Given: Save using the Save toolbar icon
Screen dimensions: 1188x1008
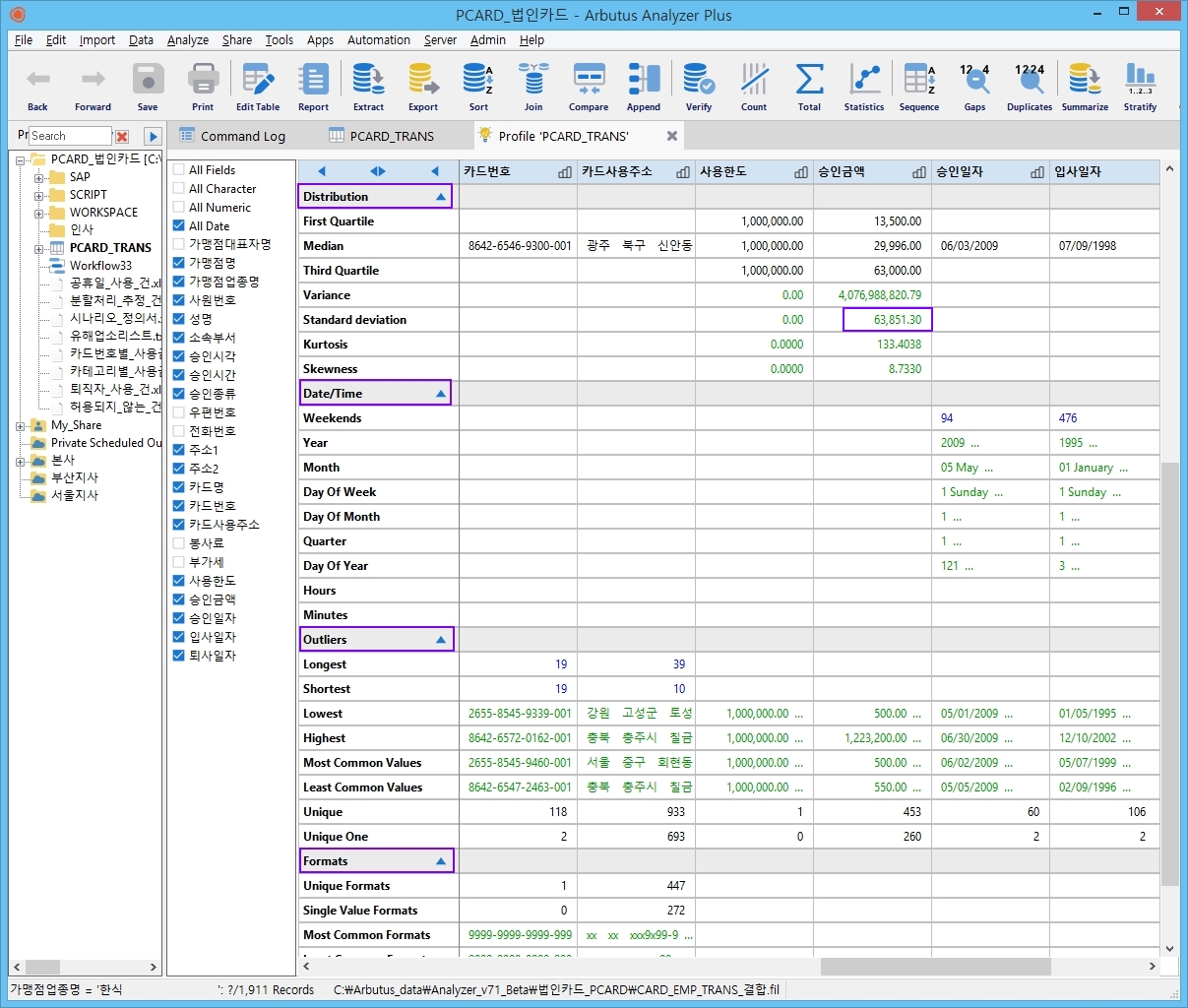Looking at the screenshot, I should click(148, 85).
